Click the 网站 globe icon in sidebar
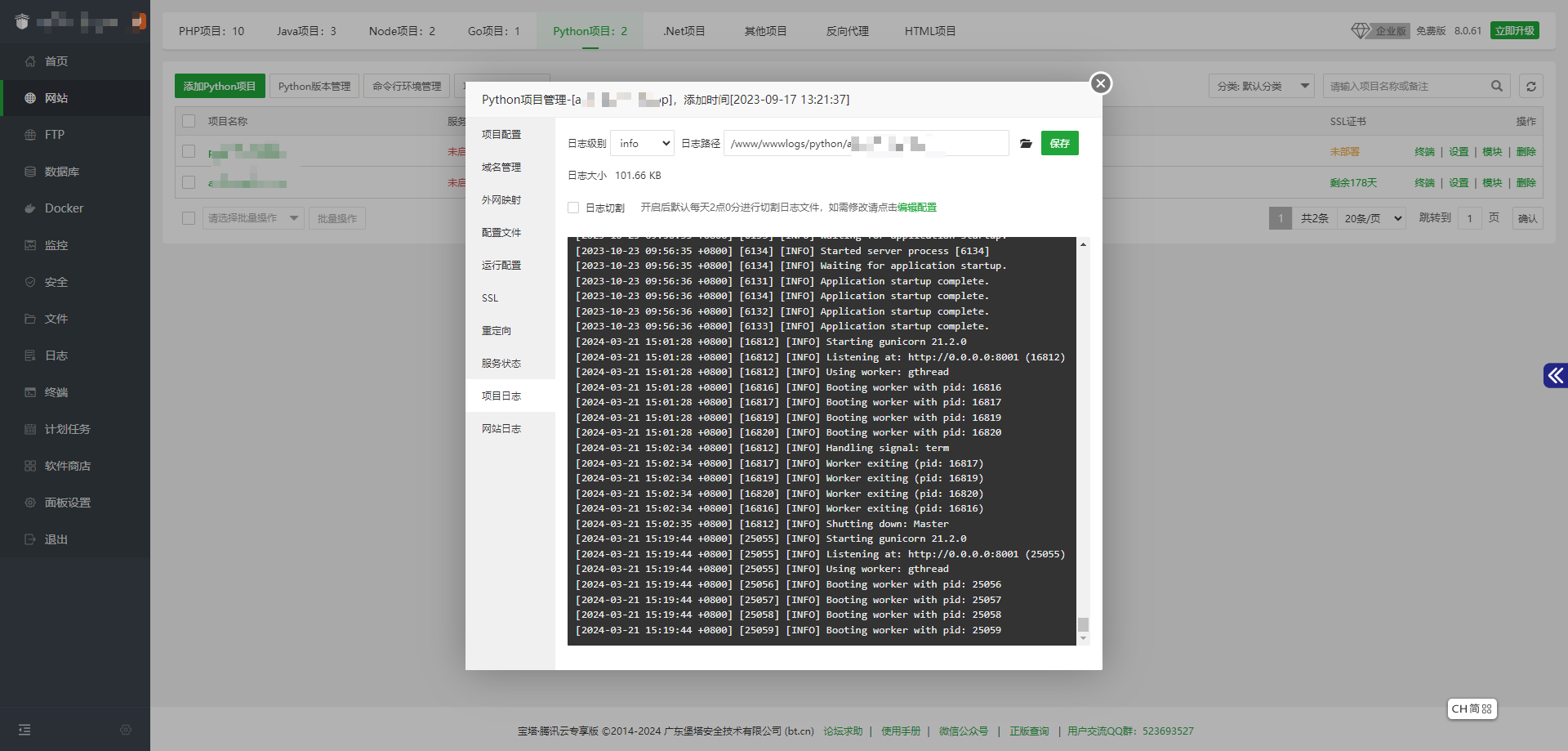 click(x=30, y=98)
